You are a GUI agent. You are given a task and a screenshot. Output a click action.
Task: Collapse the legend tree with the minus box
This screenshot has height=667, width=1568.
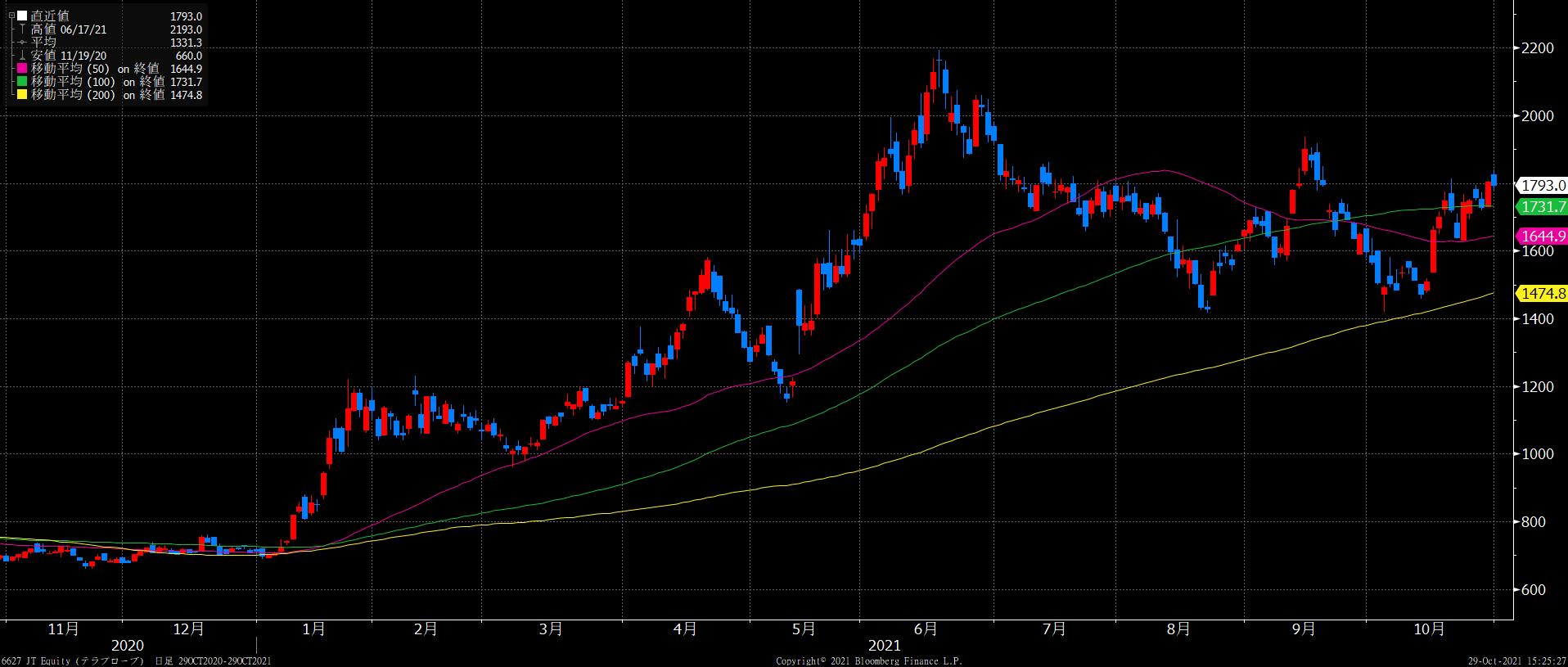[x=11, y=16]
